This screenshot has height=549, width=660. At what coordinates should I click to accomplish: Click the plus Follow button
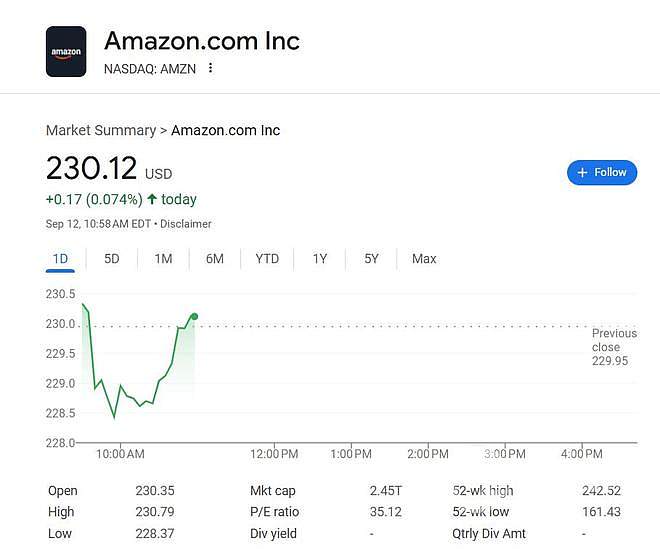click(x=602, y=172)
